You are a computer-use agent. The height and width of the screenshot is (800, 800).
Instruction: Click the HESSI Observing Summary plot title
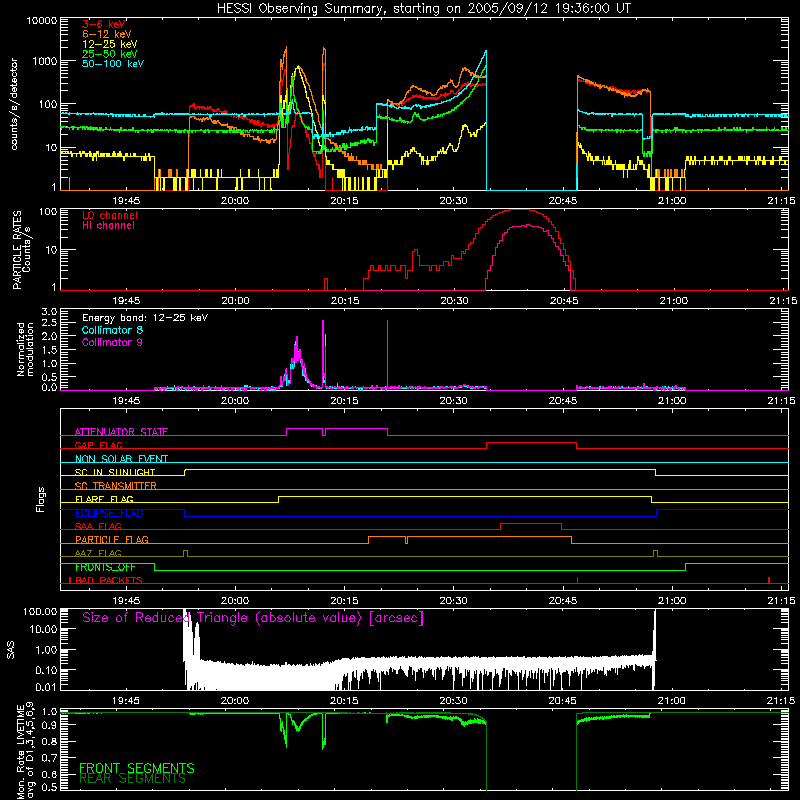pos(423,9)
